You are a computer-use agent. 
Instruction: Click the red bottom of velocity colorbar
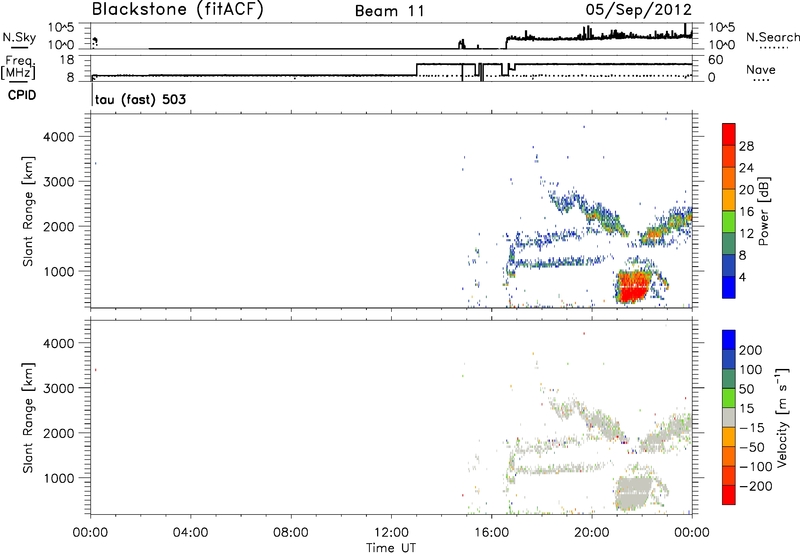point(729,495)
